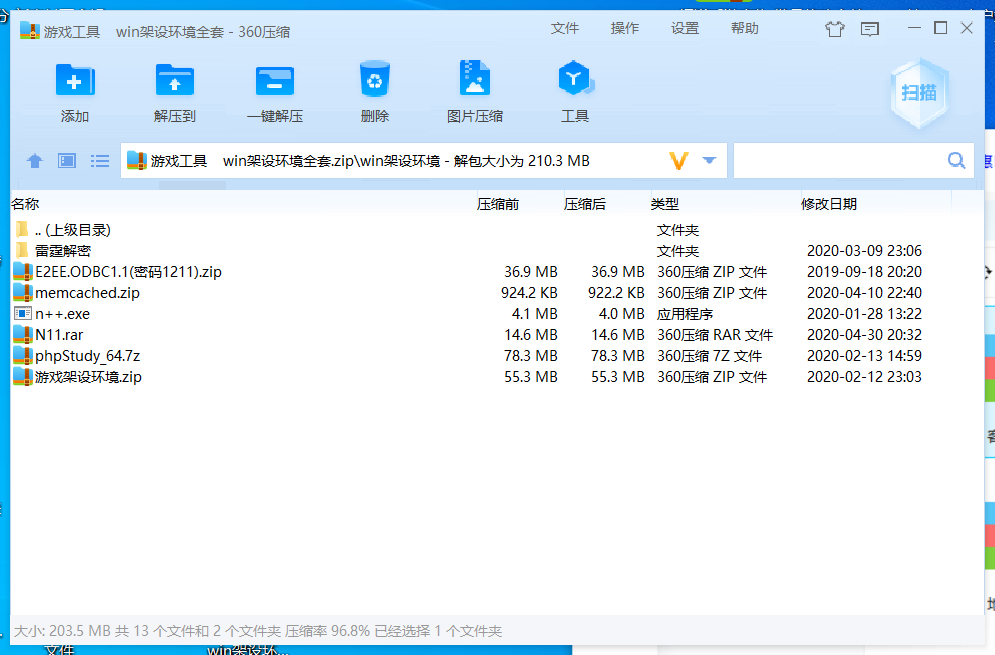Click the archive icon beside N11.rar
The width and height of the screenshot is (995, 655).
(23, 334)
